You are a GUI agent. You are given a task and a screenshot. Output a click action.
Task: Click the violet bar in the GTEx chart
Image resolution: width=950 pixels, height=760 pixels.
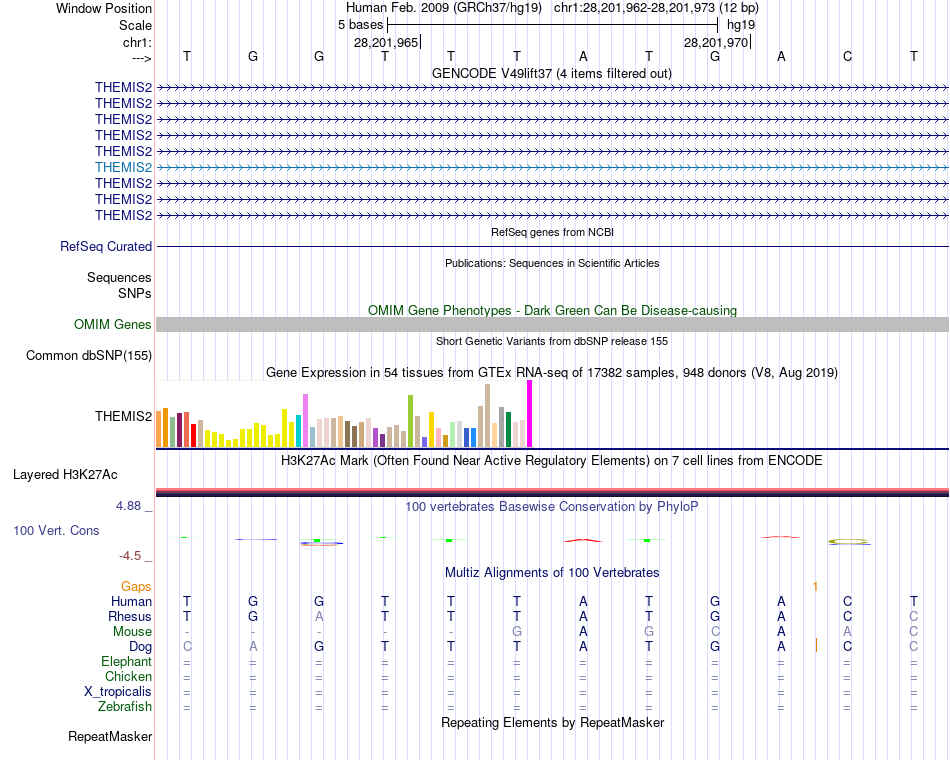(305, 421)
